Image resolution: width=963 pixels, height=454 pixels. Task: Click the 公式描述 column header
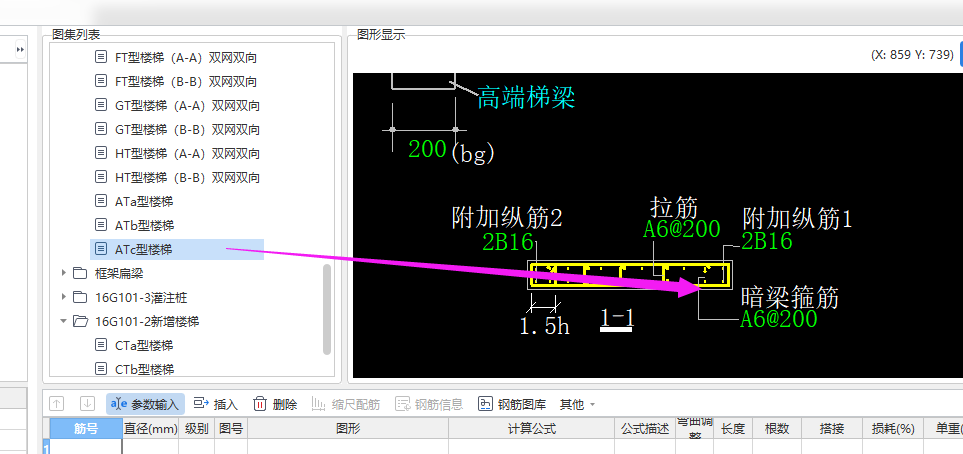click(x=645, y=428)
